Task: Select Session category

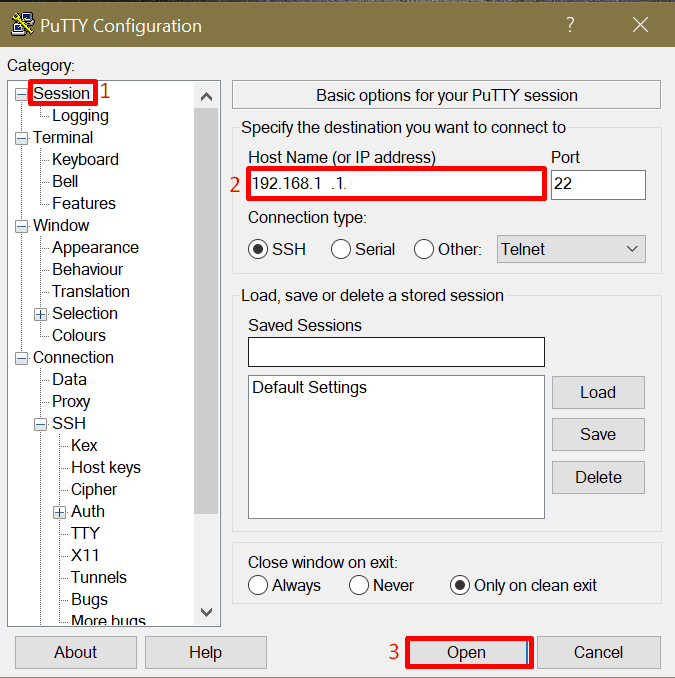Action: pyautogui.click(x=61, y=93)
